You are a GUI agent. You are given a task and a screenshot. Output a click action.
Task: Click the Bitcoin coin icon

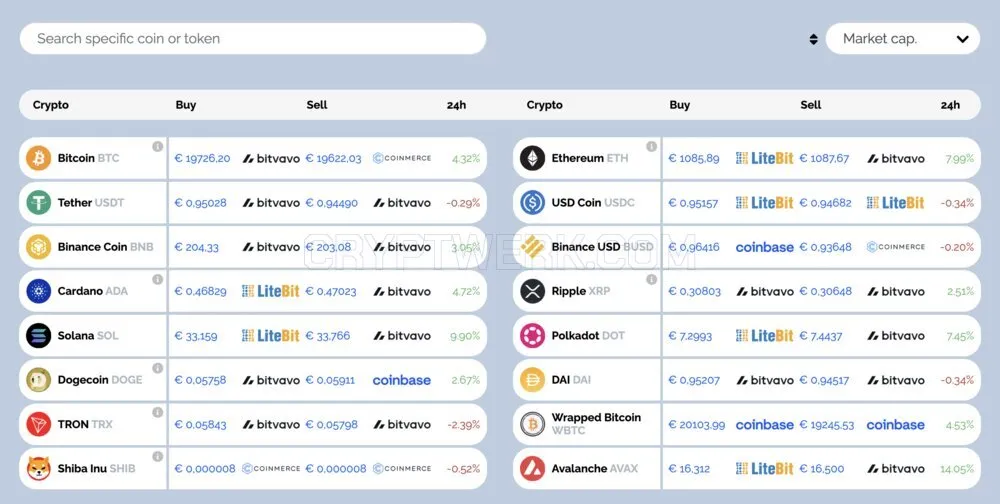[38, 158]
